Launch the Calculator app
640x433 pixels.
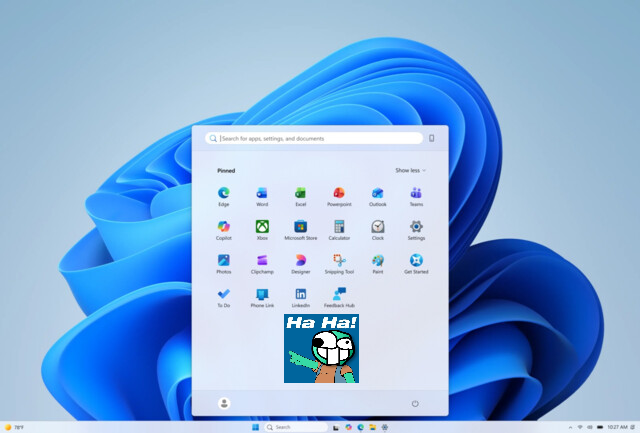[x=339, y=230]
